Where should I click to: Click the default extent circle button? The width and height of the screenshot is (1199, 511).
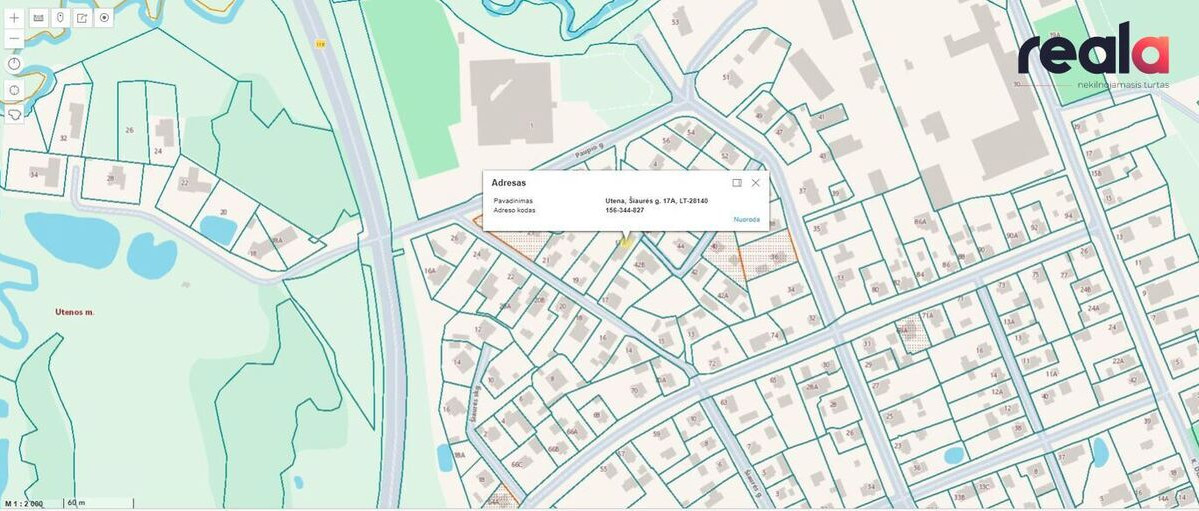(15, 90)
